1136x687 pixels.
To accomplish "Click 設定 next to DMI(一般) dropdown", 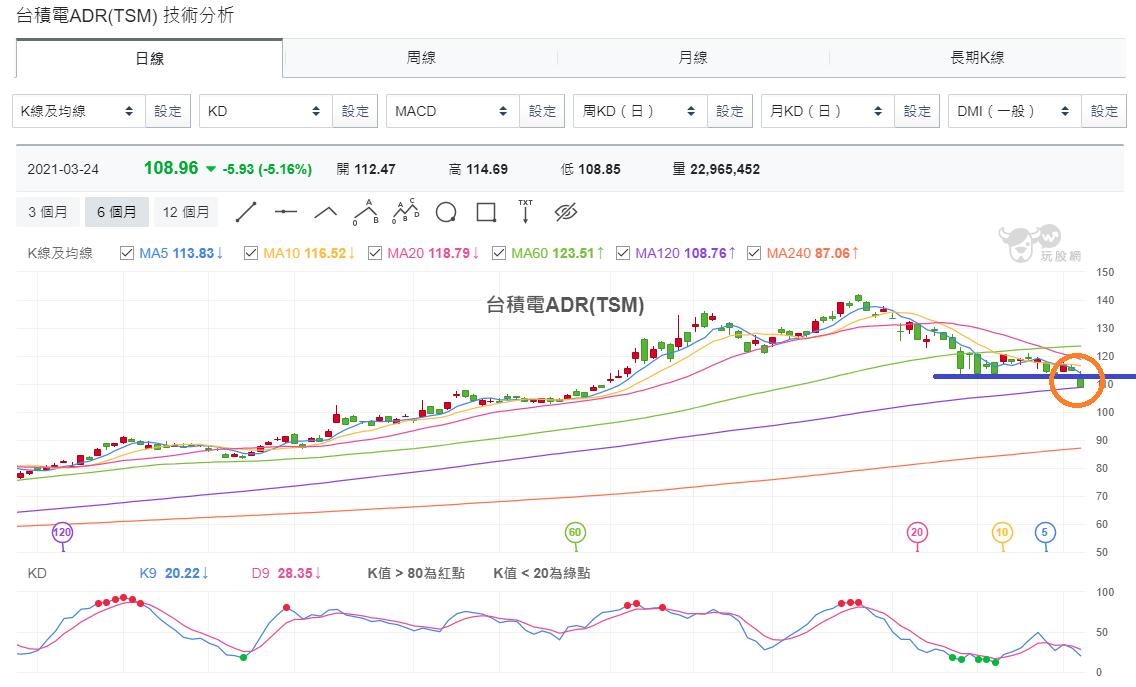I will 1104,111.
